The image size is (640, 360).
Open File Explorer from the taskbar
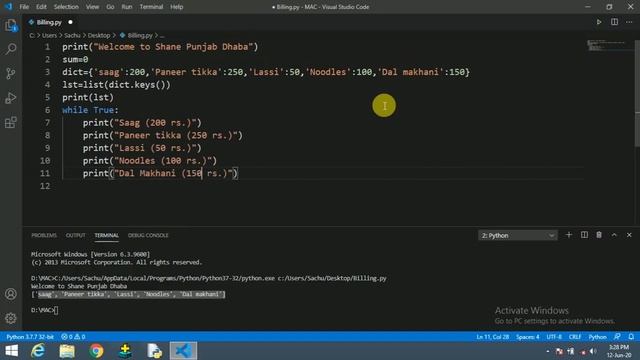(67, 351)
